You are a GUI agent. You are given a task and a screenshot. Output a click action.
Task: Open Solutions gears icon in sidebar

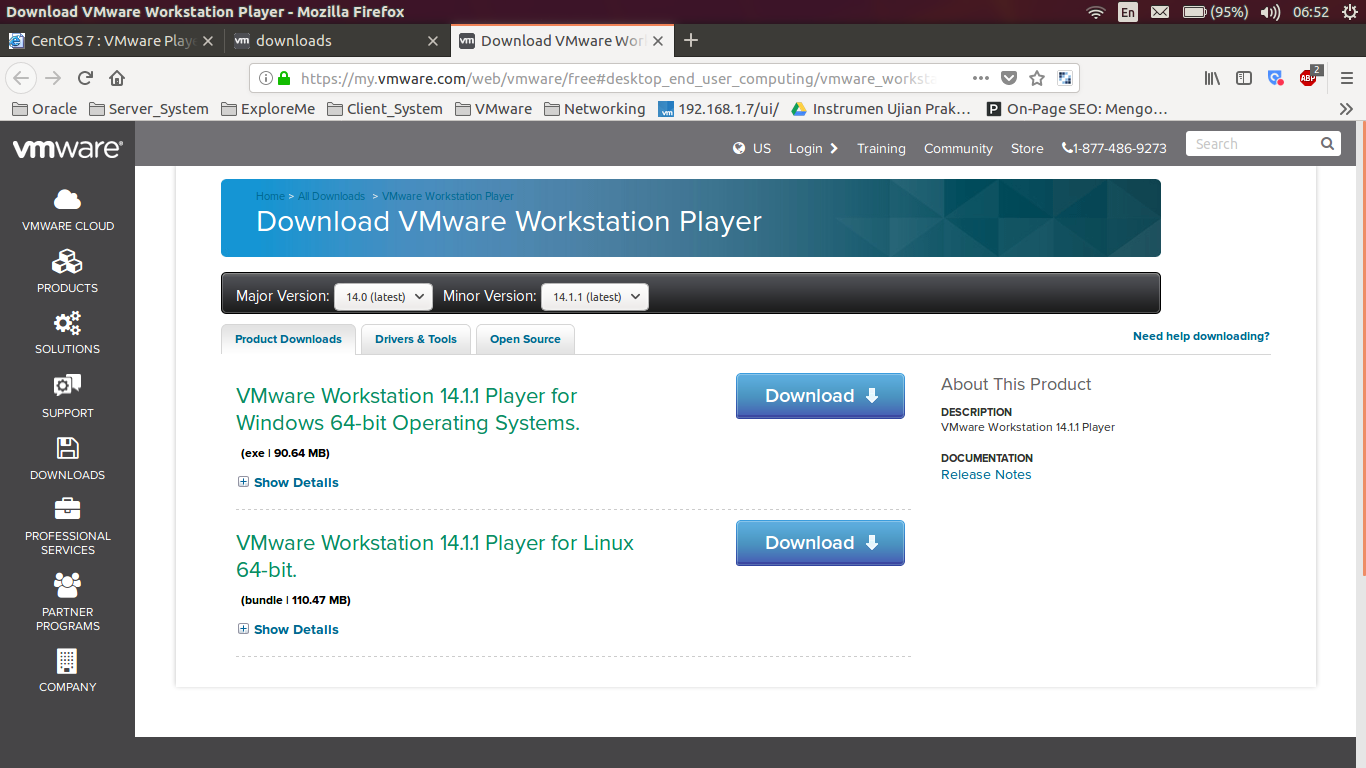click(68, 324)
